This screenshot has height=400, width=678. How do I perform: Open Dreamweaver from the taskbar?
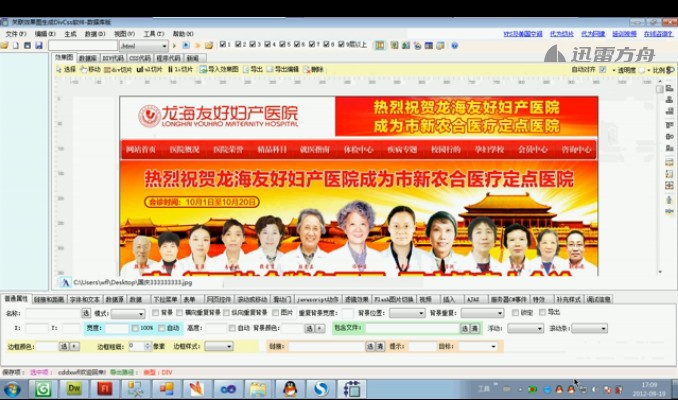[74, 389]
